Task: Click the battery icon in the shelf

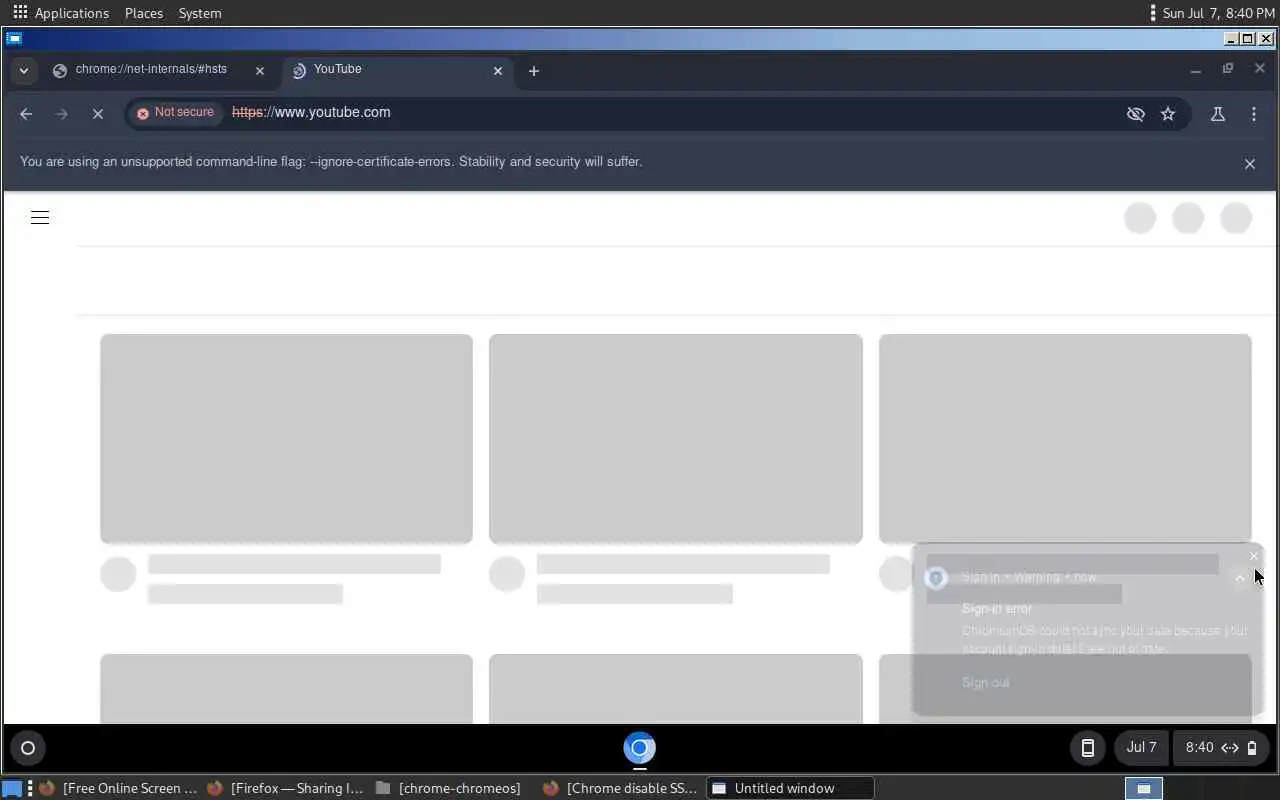Action: point(1252,748)
